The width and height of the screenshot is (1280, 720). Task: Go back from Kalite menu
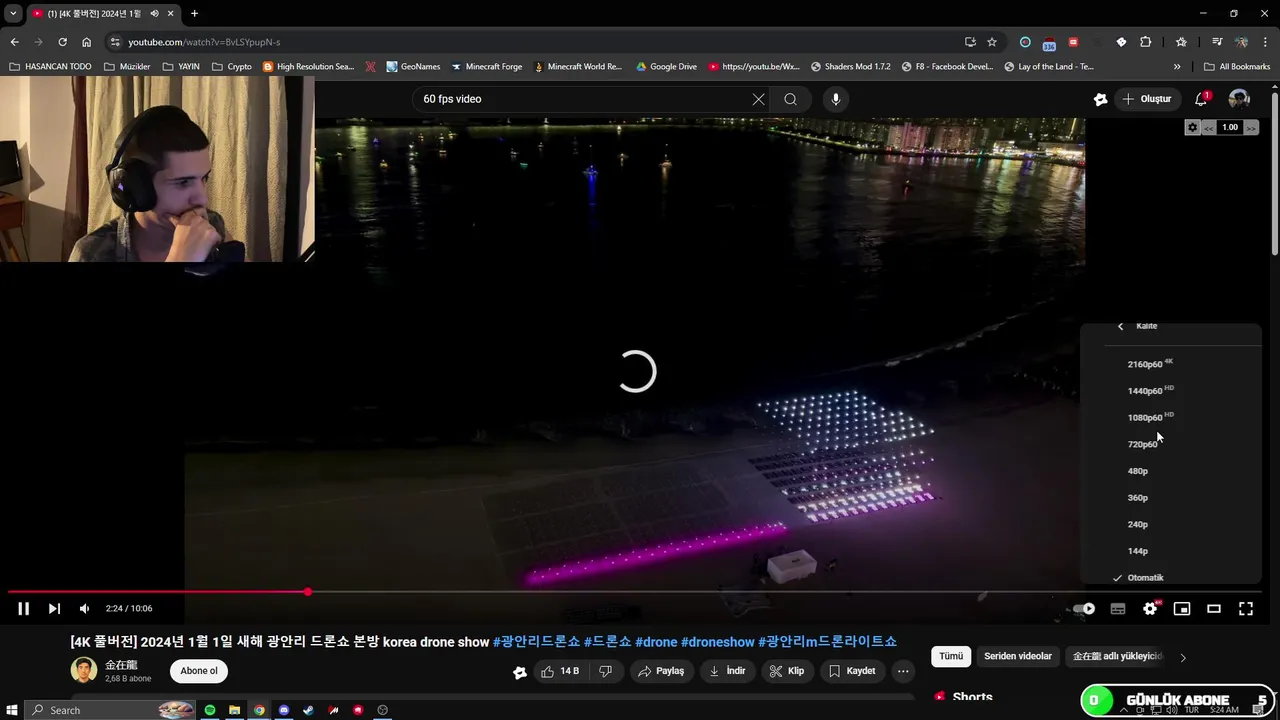click(x=1121, y=326)
